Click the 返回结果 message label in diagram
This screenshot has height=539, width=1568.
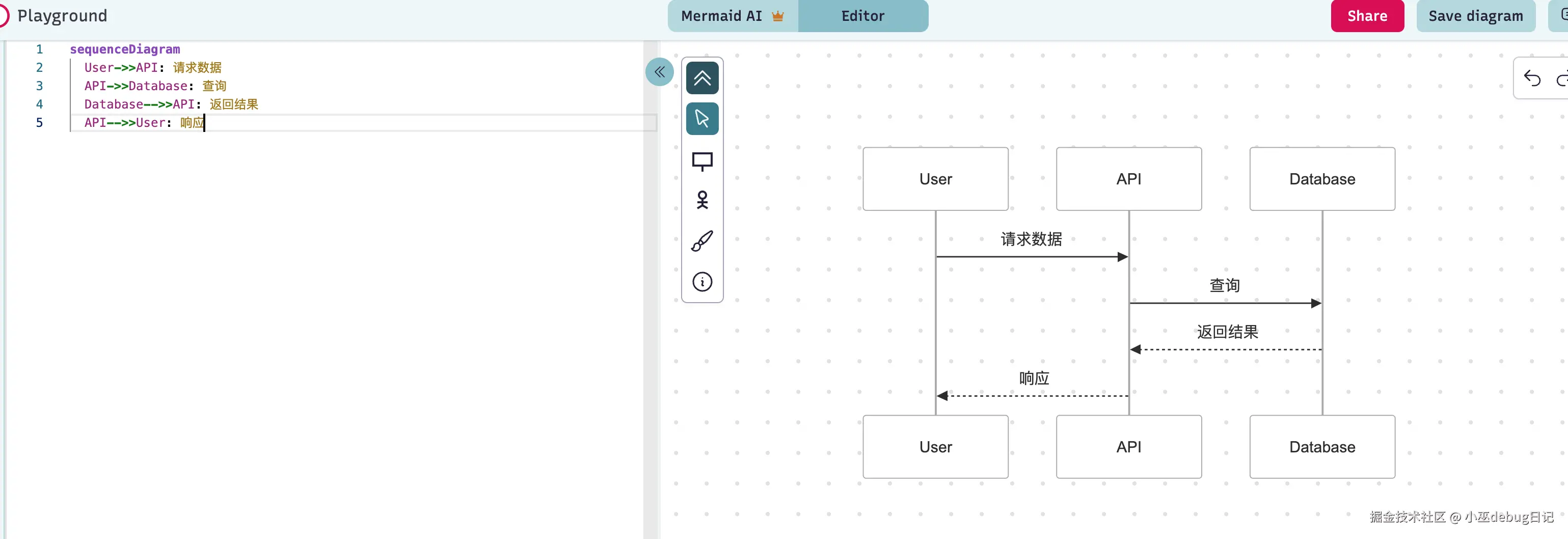coord(1227,332)
